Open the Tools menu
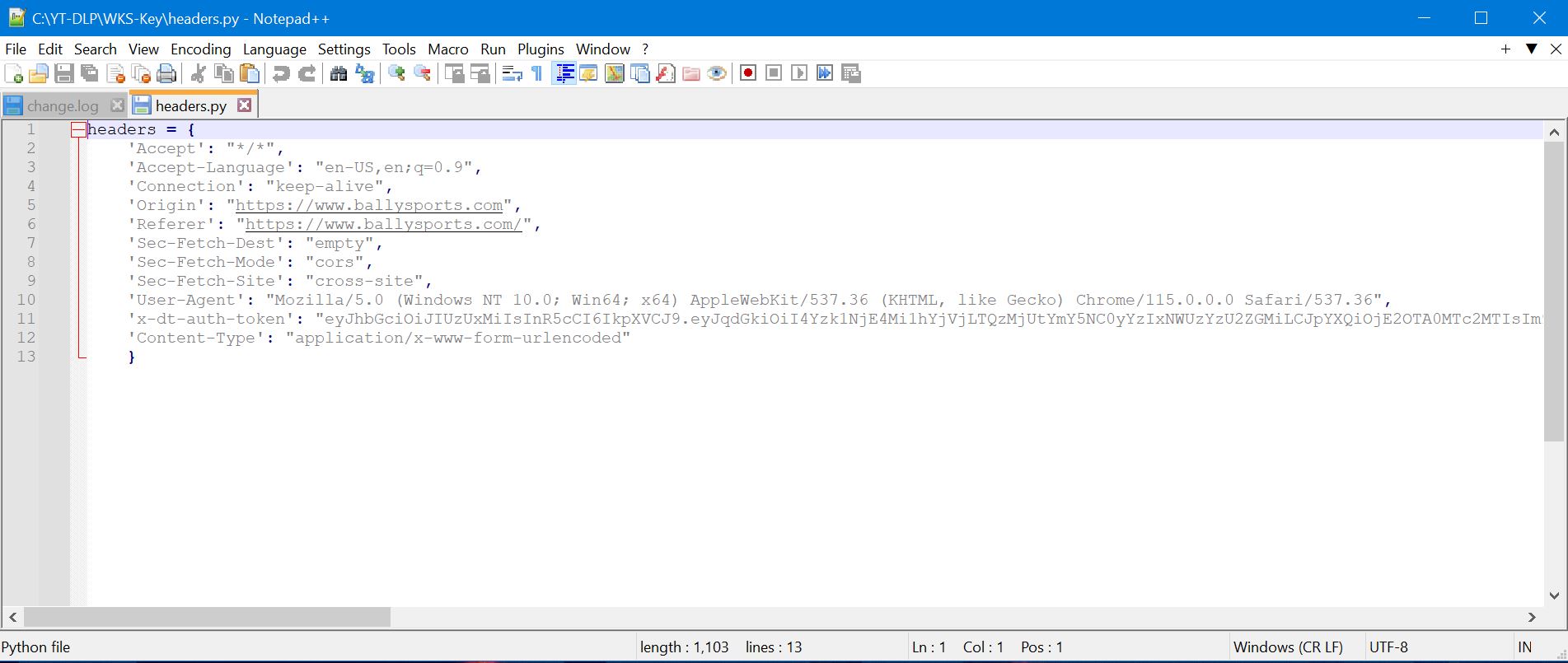 pyautogui.click(x=399, y=49)
